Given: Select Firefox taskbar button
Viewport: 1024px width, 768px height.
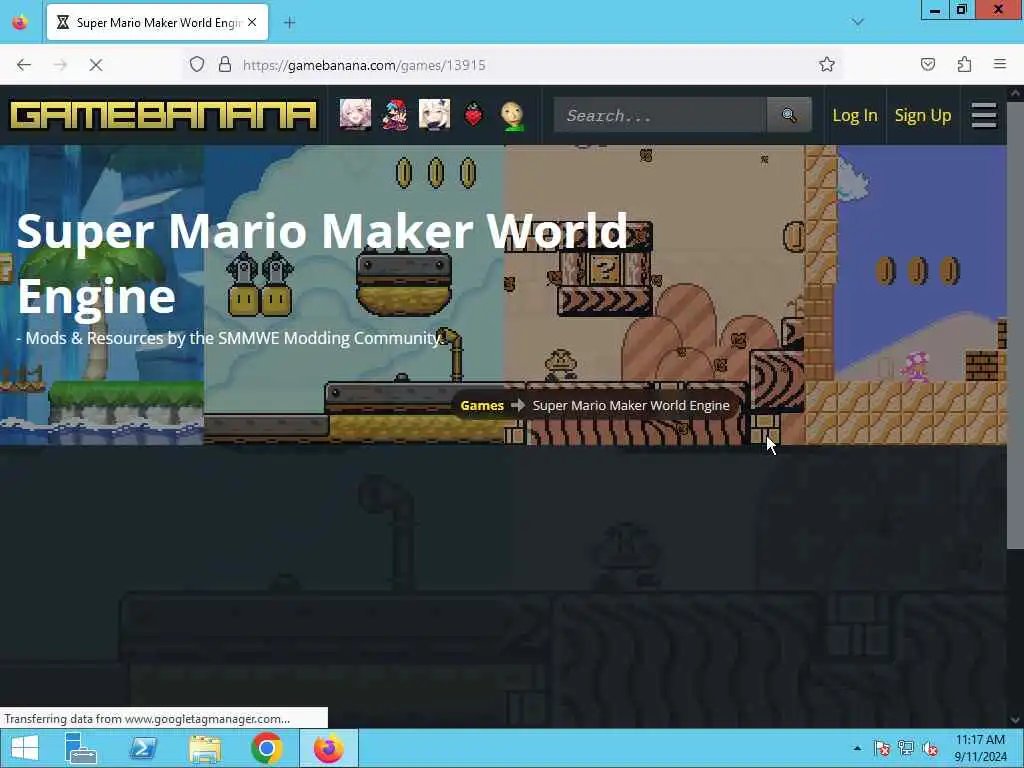Looking at the screenshot, I should (x=328, y=748).
